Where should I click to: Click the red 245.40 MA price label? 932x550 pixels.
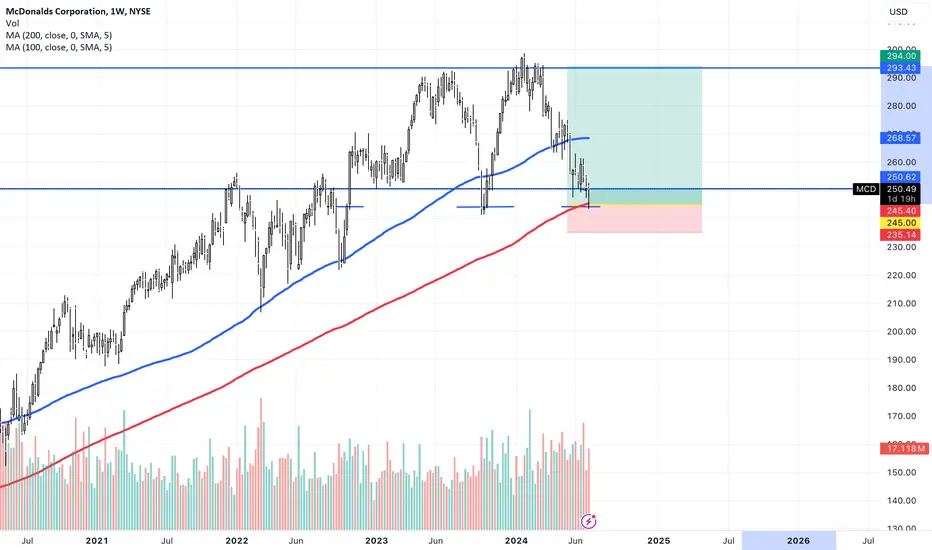900,211
